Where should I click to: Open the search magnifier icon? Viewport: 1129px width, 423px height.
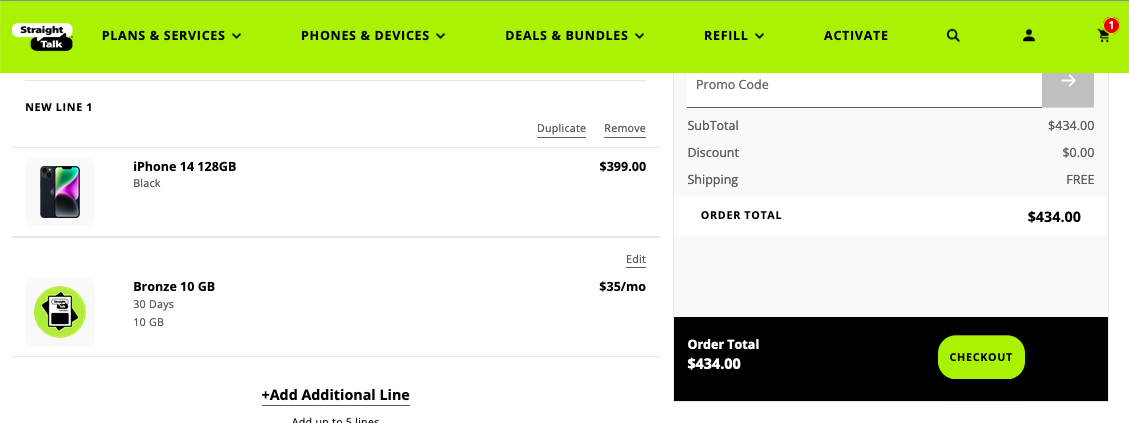click(x=953, y=36)
